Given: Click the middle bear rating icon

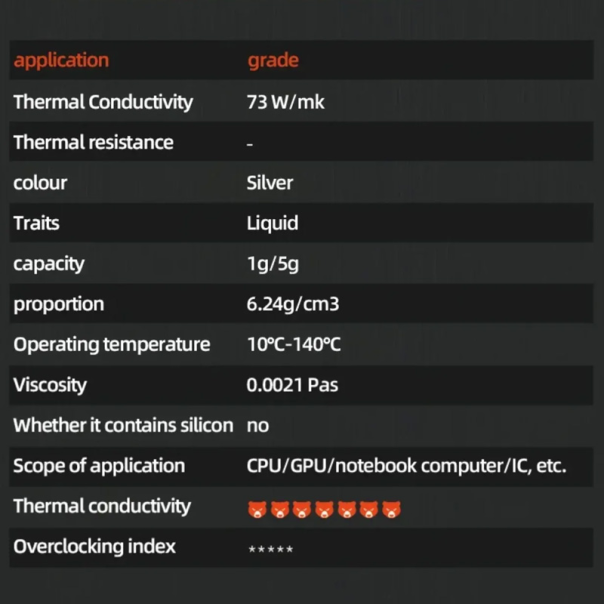Looking at the screenshot, I should coord(325,510).
